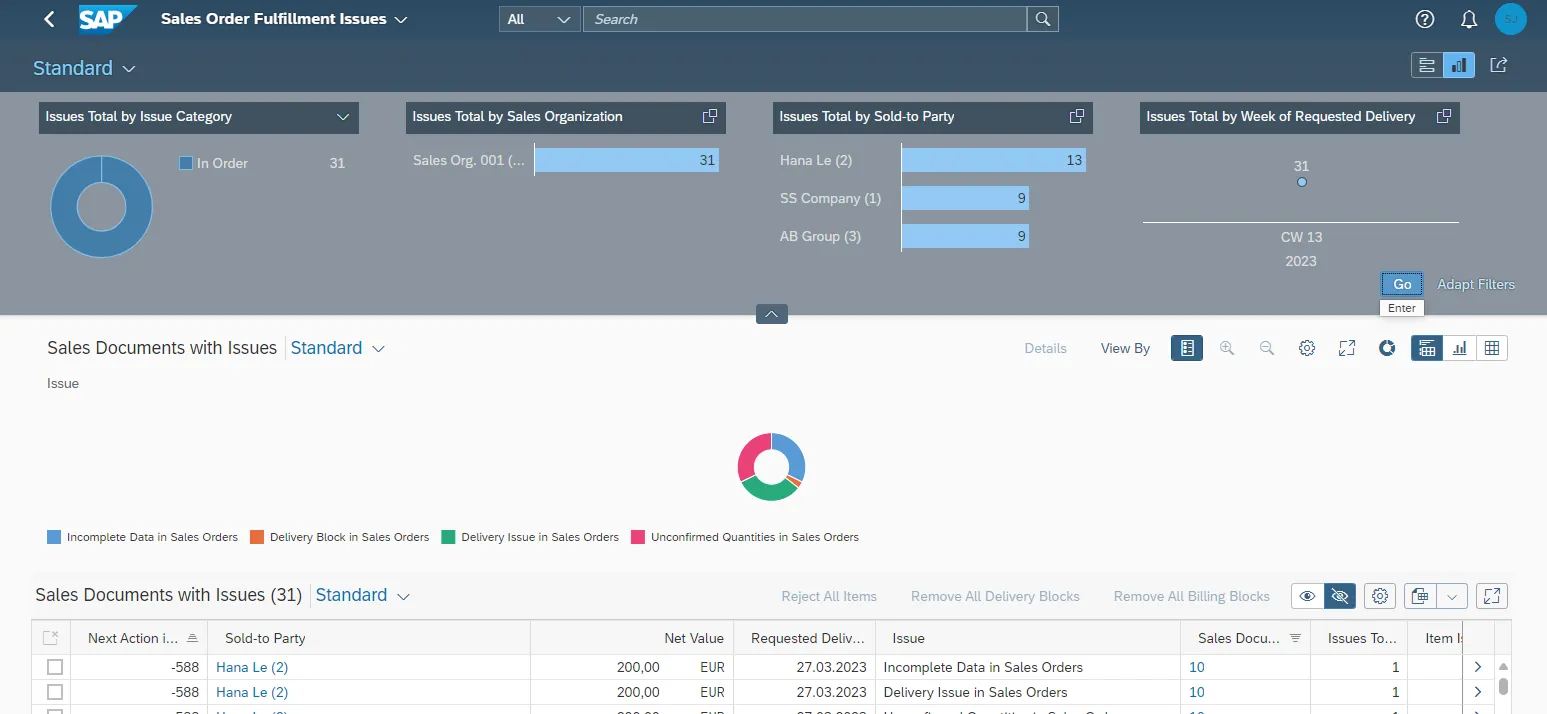Select checkbox for first Hana Le row
This screenshot has height=714, width=1547.
pos(55,667)
